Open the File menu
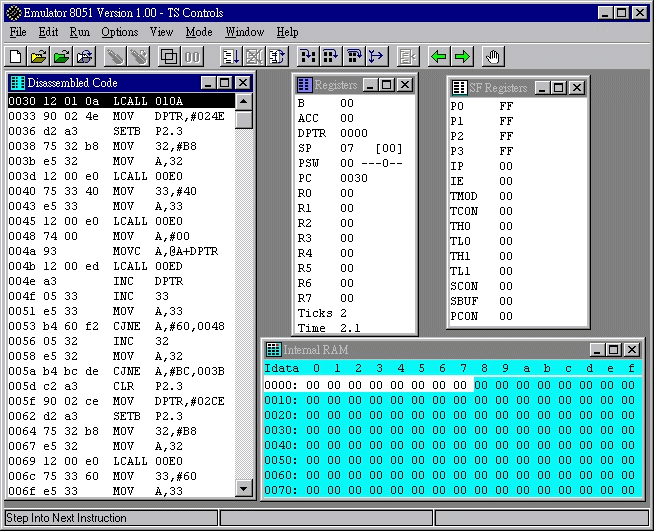Viewport: 654px width, 531px height. click(18, 32)
